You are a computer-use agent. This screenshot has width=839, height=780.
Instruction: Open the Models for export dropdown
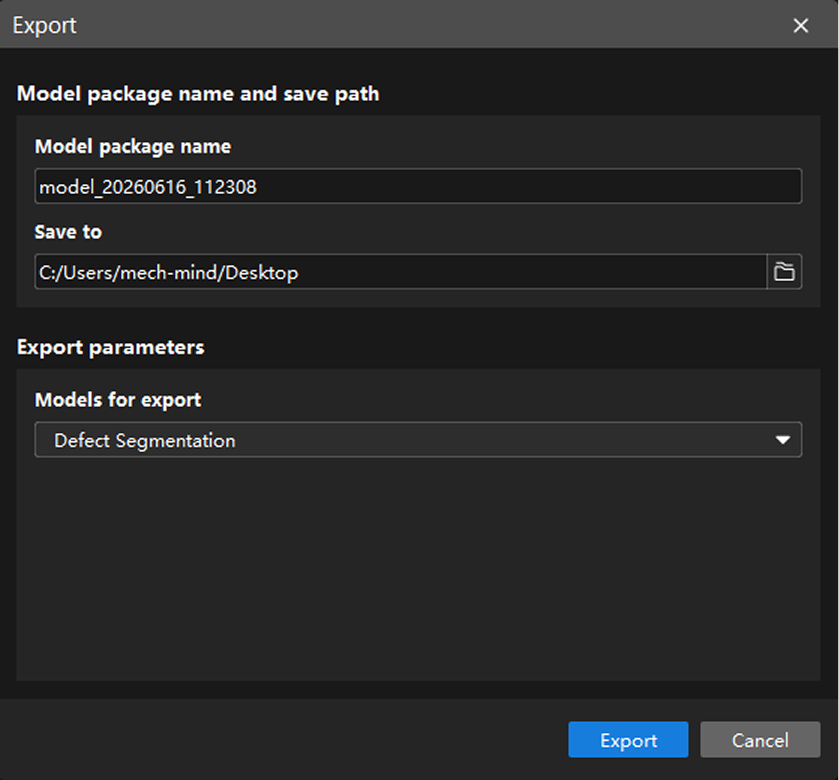click(418, 440)
